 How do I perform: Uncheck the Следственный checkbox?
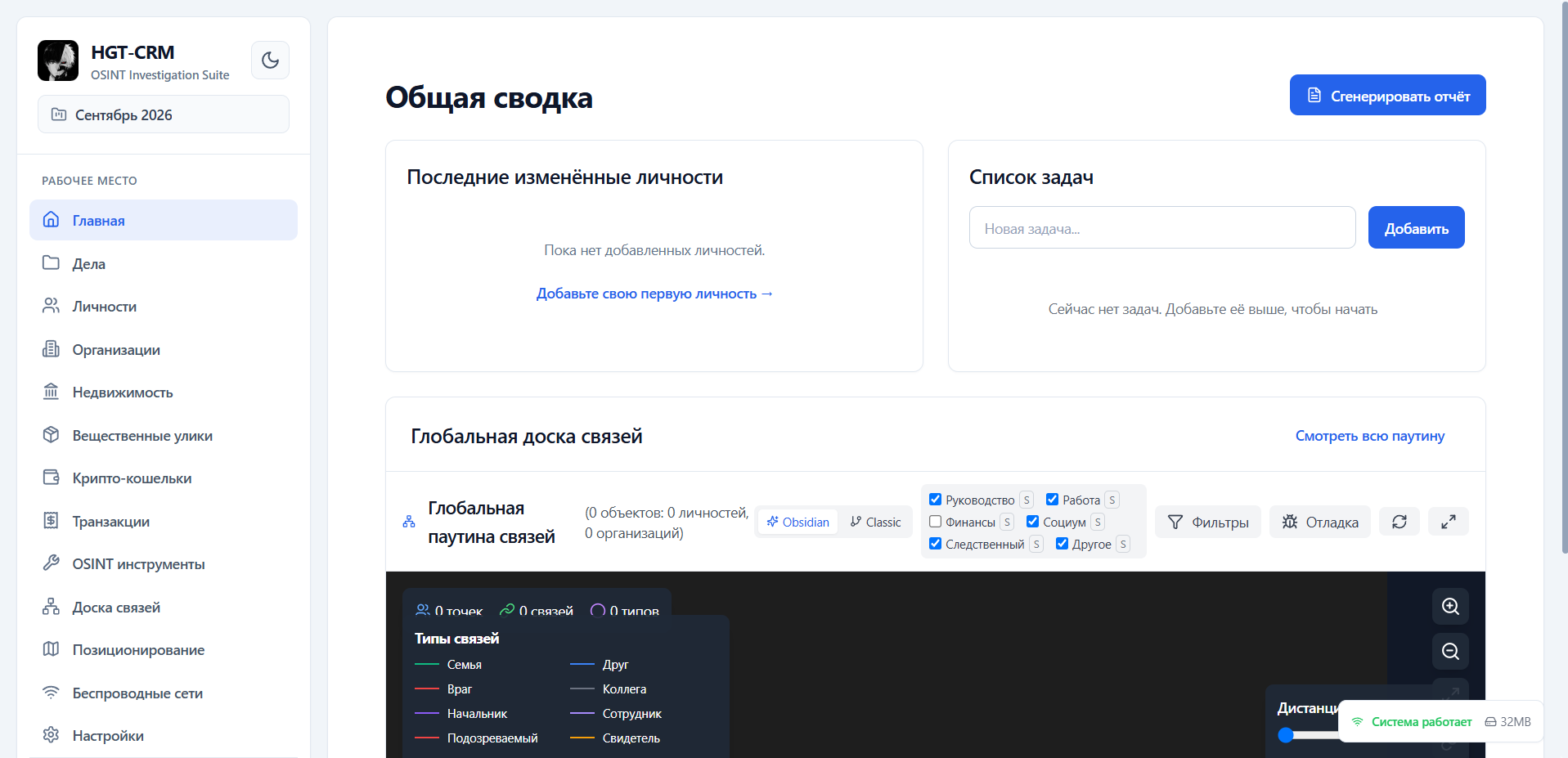(935, 543)
